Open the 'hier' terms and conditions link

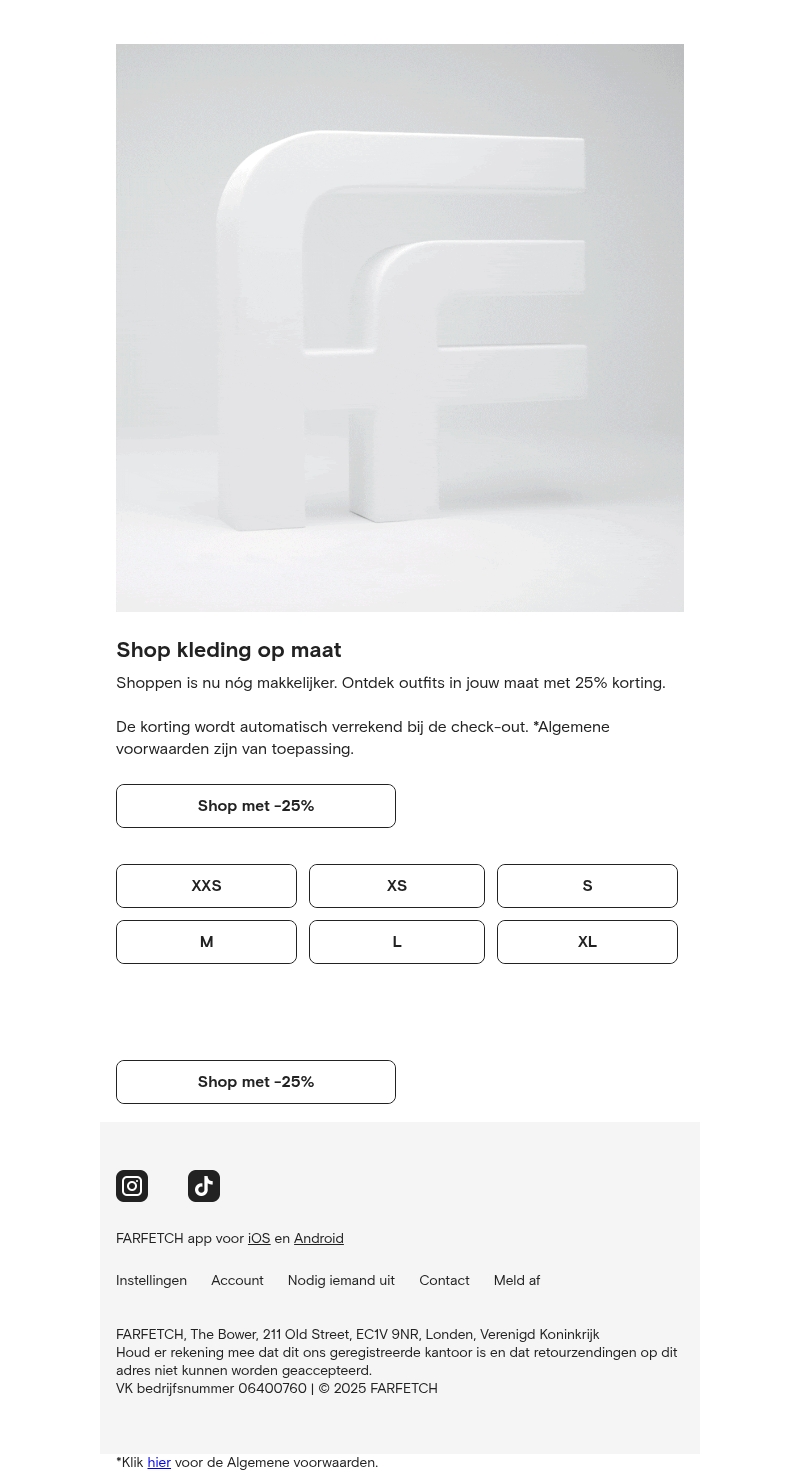point(159,1462)
